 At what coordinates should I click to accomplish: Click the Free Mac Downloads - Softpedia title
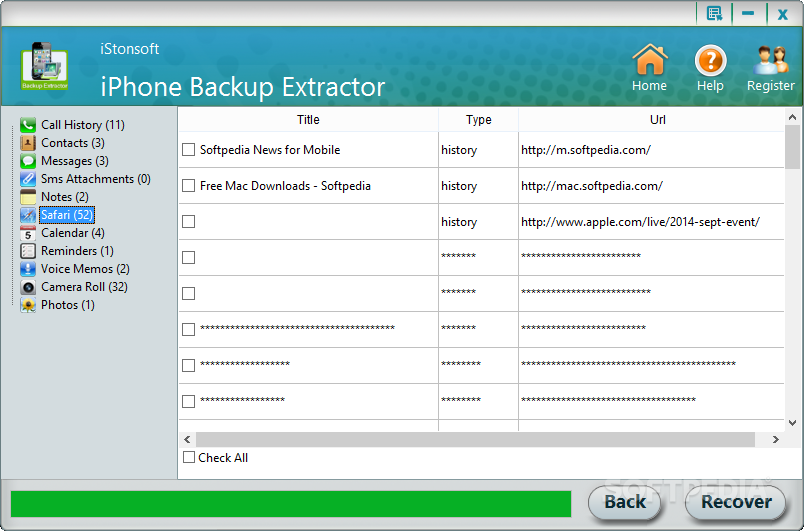click(285, 186)
